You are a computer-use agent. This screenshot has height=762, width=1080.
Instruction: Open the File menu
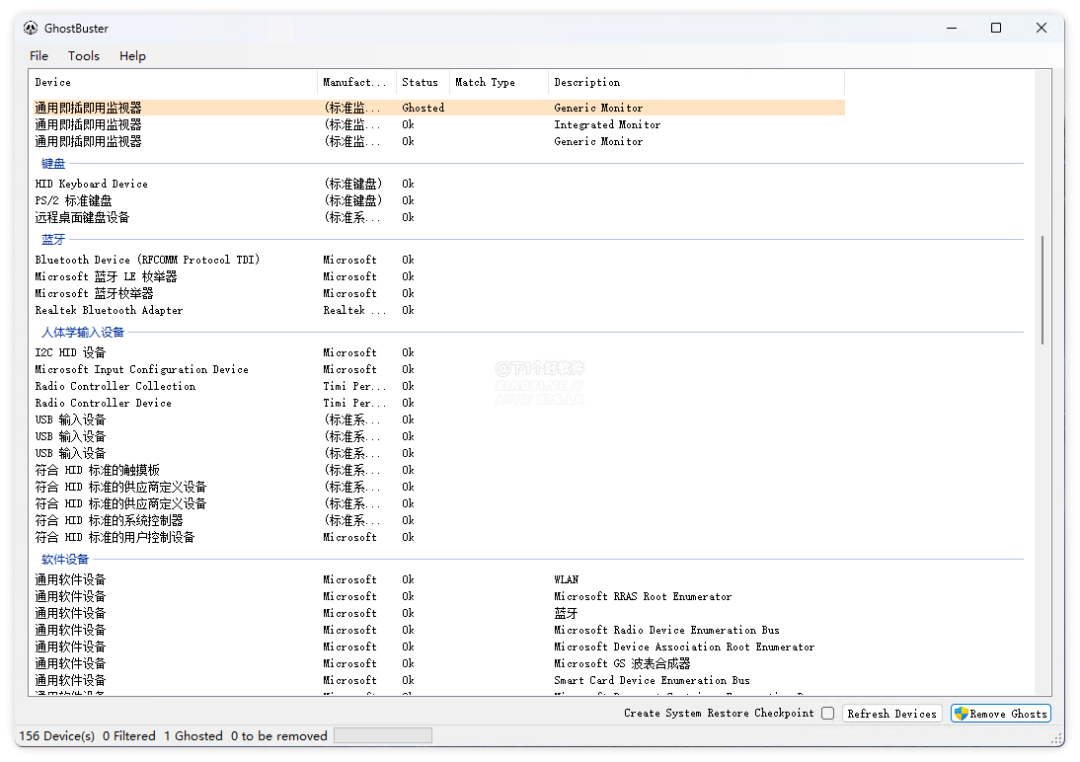click(x=39, y=56)
